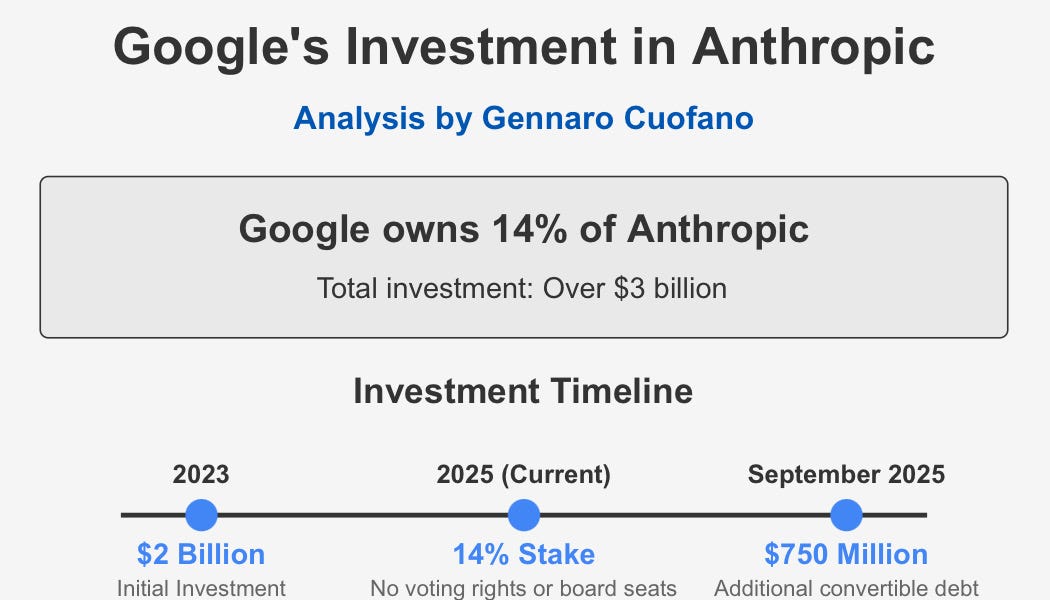This screenshot has width=1050, height=600.
Task: Click the "$2 Billion" amount
Action: (201, 554)
